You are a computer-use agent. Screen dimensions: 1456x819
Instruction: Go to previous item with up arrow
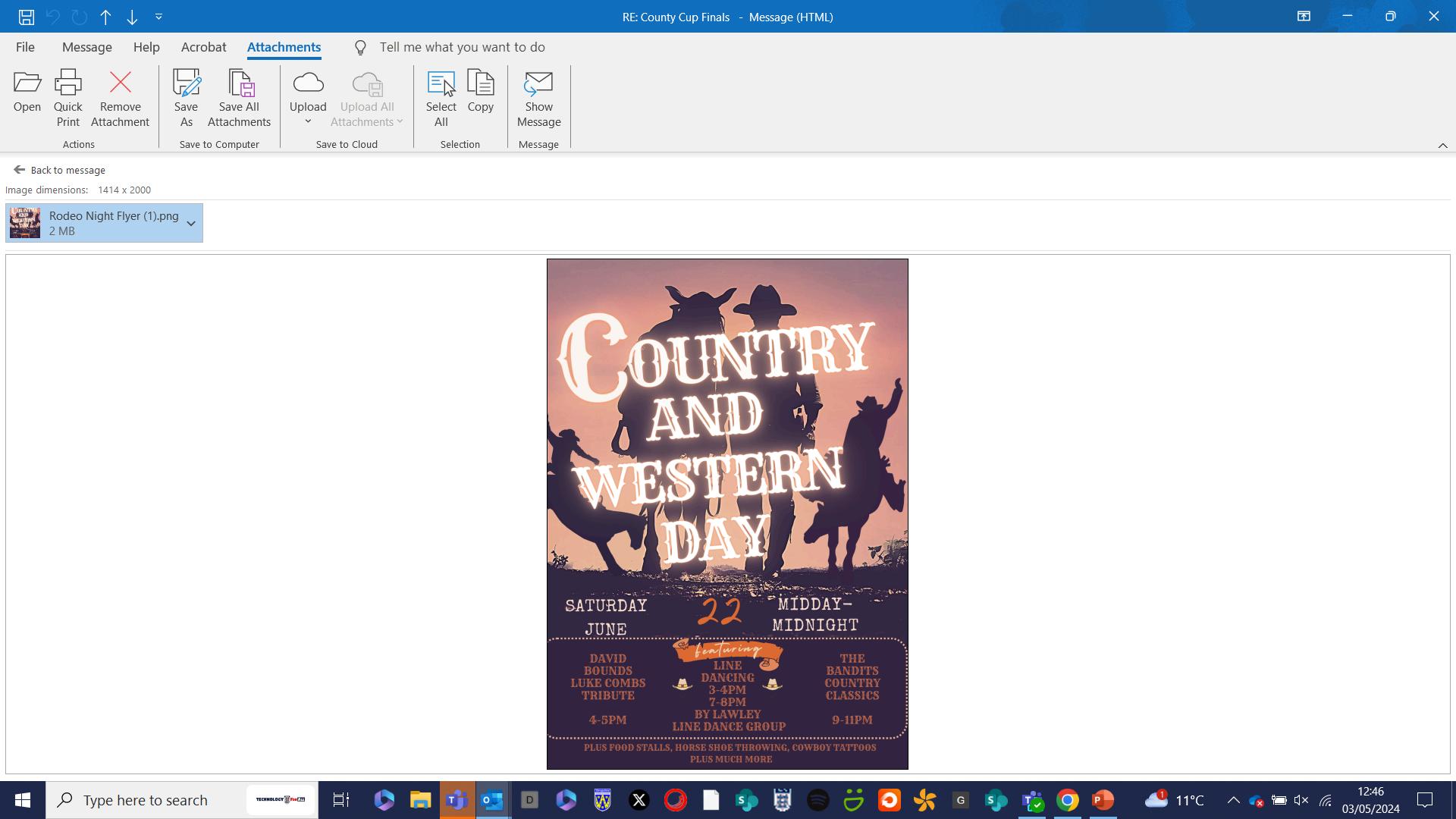click(105, 17)
